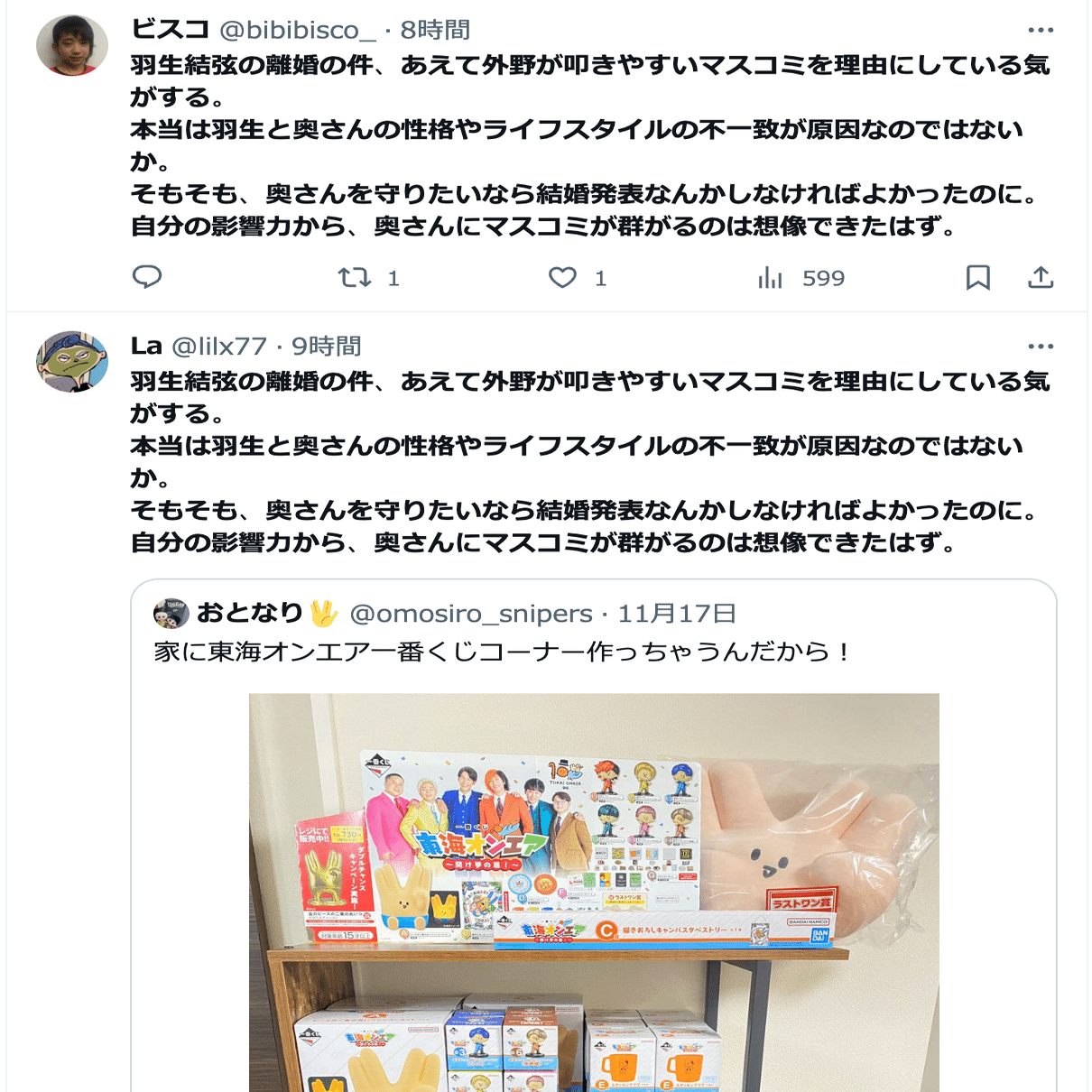Open quoted tweet by @omosiro_snipers

[594, 835]
